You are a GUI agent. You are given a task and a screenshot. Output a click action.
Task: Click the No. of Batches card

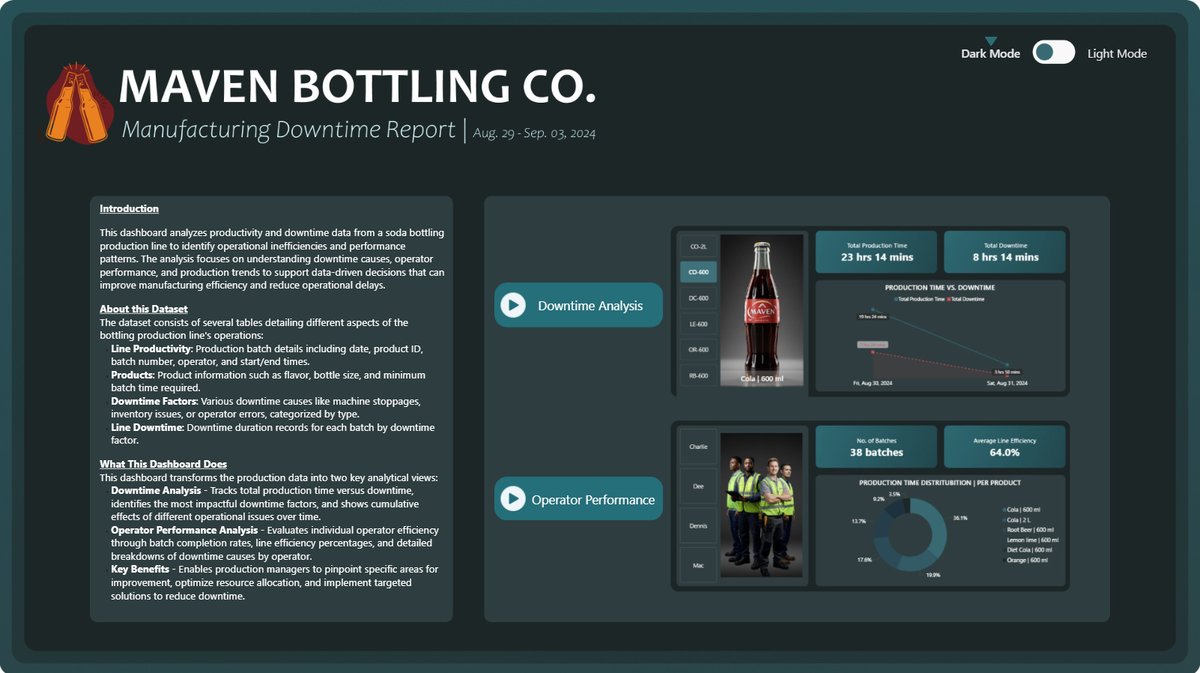[876, 447]
